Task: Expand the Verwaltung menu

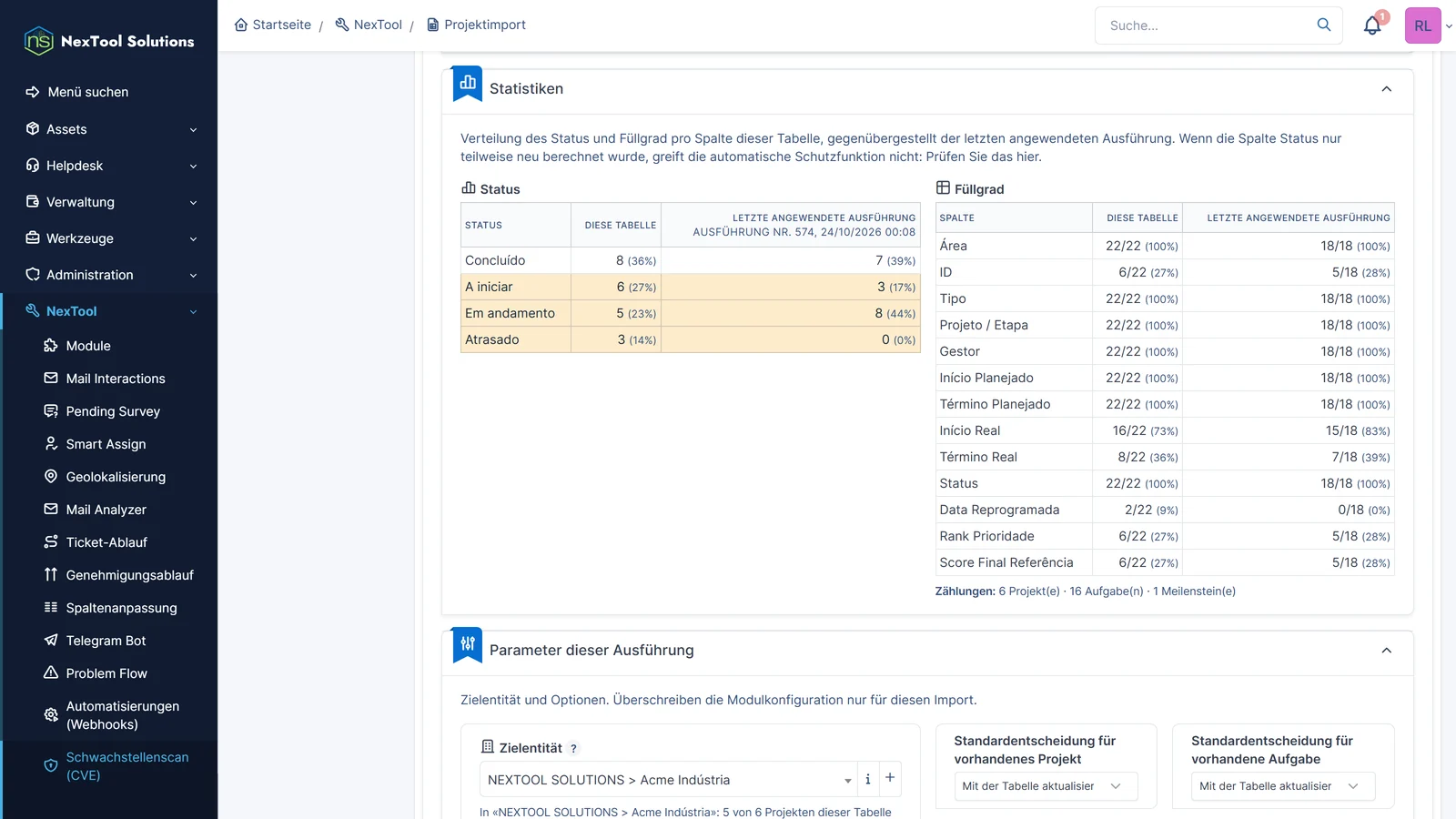Action: coord(109,202)
